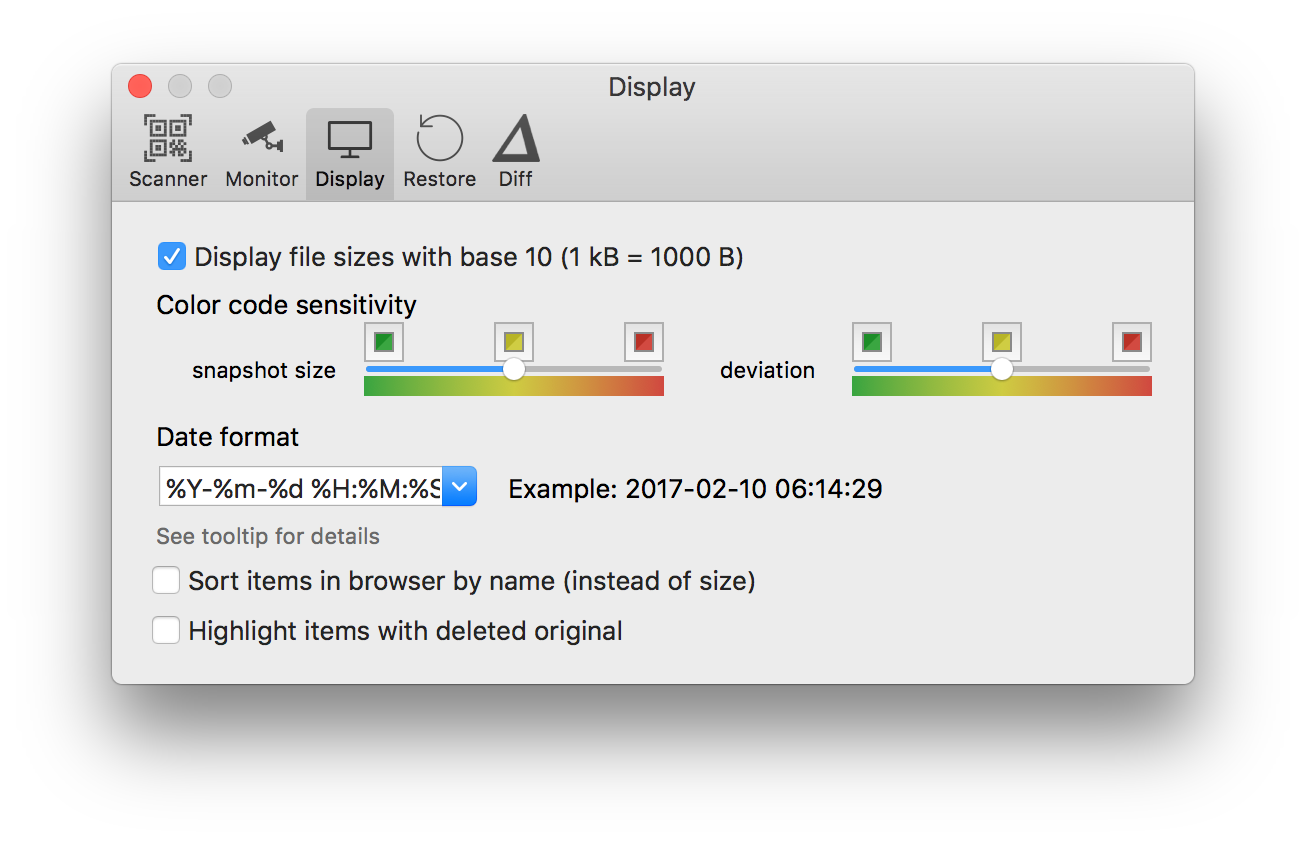This screenshot has width=1304, height=844.
Task: Pick the green swatch for deviation
Action: (872, 342)
